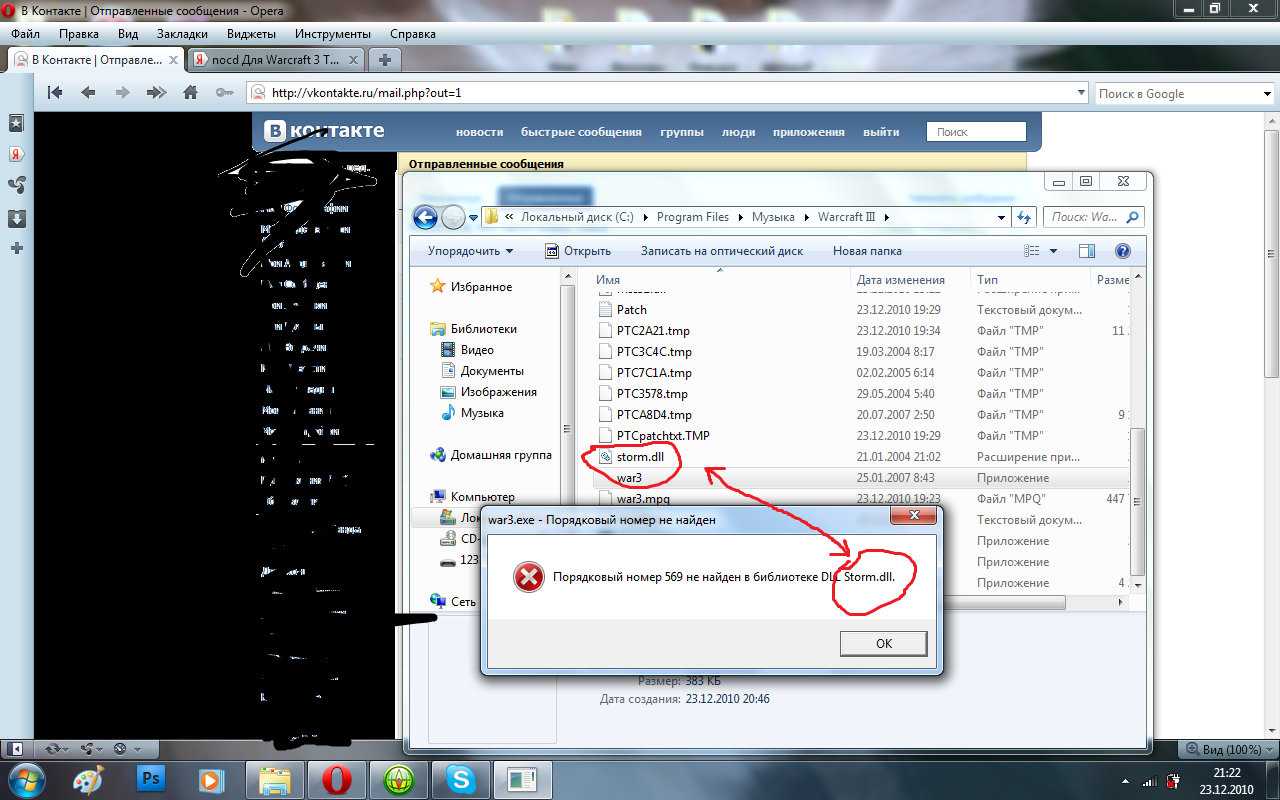Image resolution: width=1280 pixels, height=800 pixels.
Task: Open the downloads panel in Opera sidebar
Action: pos(17,218)
